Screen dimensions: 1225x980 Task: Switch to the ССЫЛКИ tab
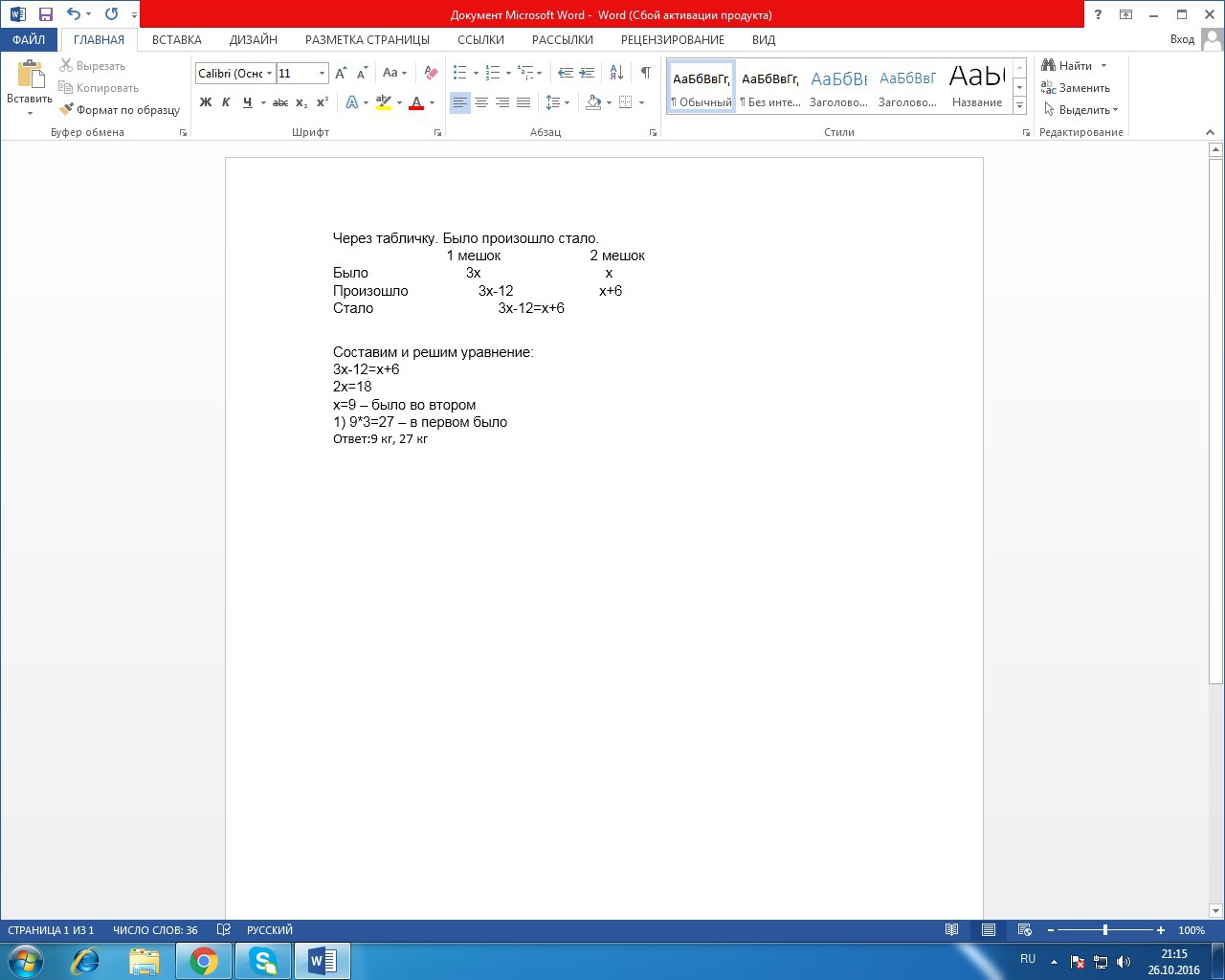(x=480, y=40)
